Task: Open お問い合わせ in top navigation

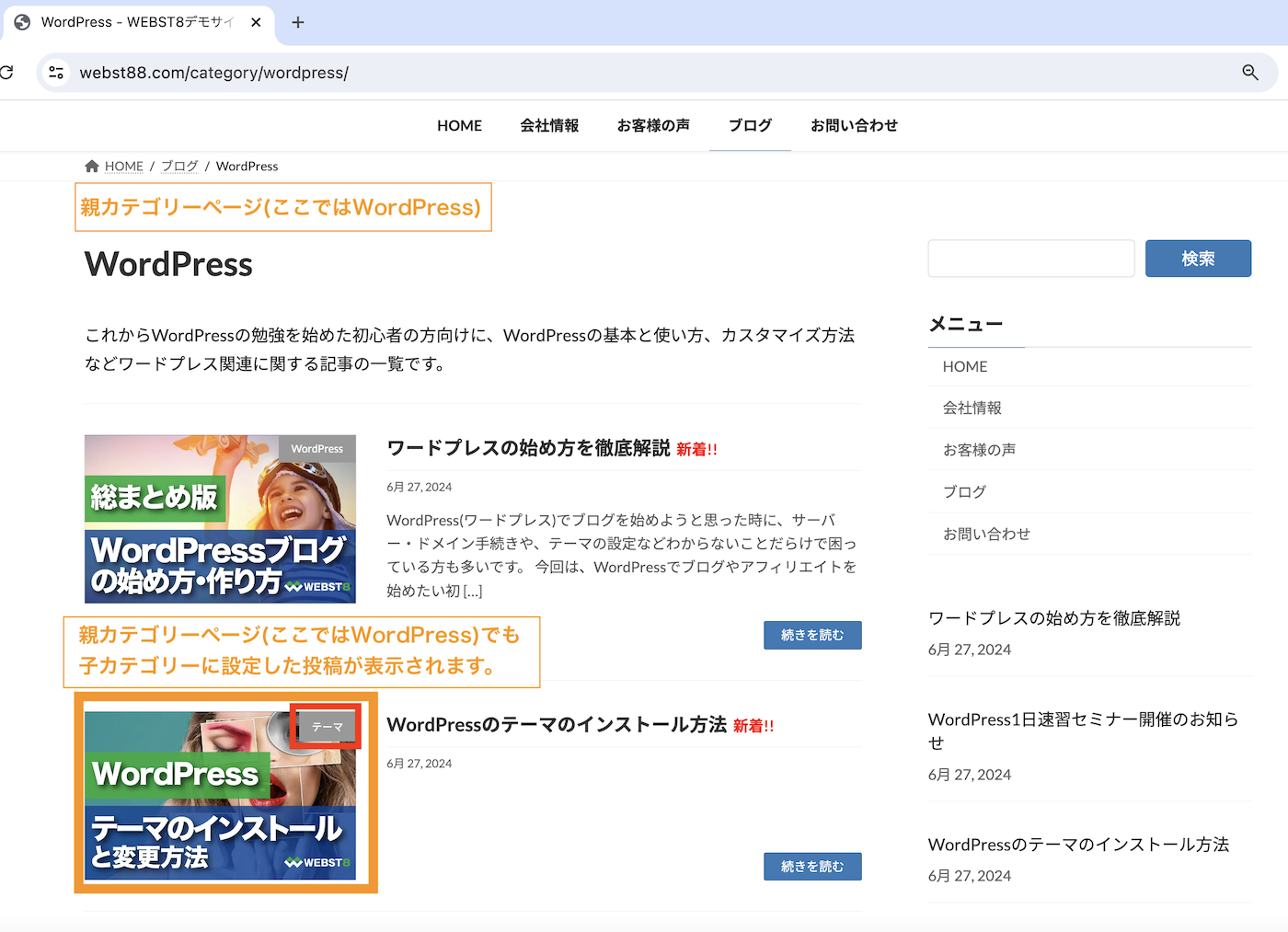Action: pyautogui.click(x=854, y=125)
